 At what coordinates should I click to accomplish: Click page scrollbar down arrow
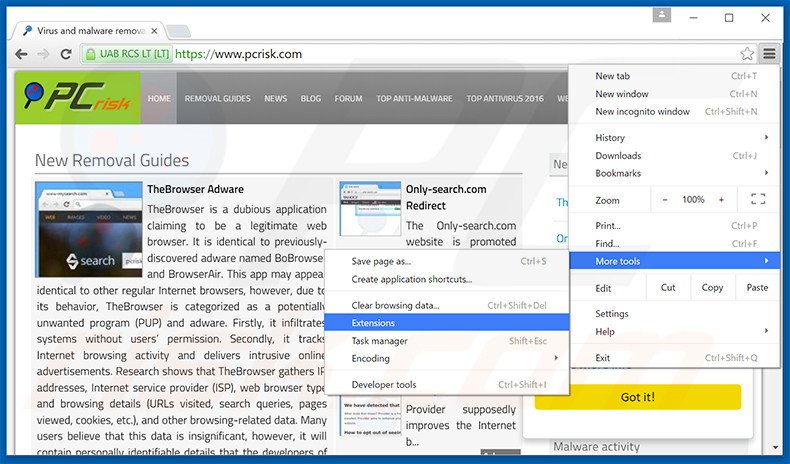pyautogui.click(x=775, y=447)
